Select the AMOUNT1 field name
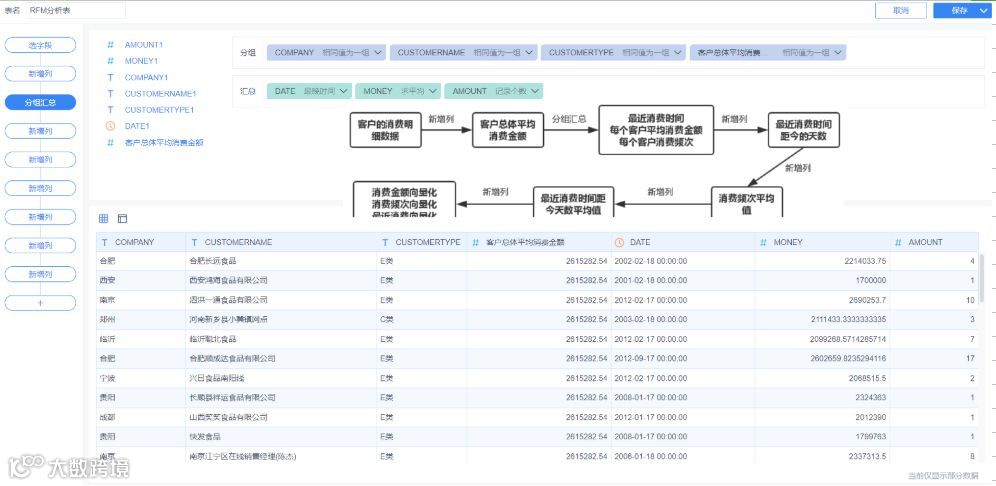Image resolution: width=996 pixels, height=486 pixels. (x=144, y=45)
